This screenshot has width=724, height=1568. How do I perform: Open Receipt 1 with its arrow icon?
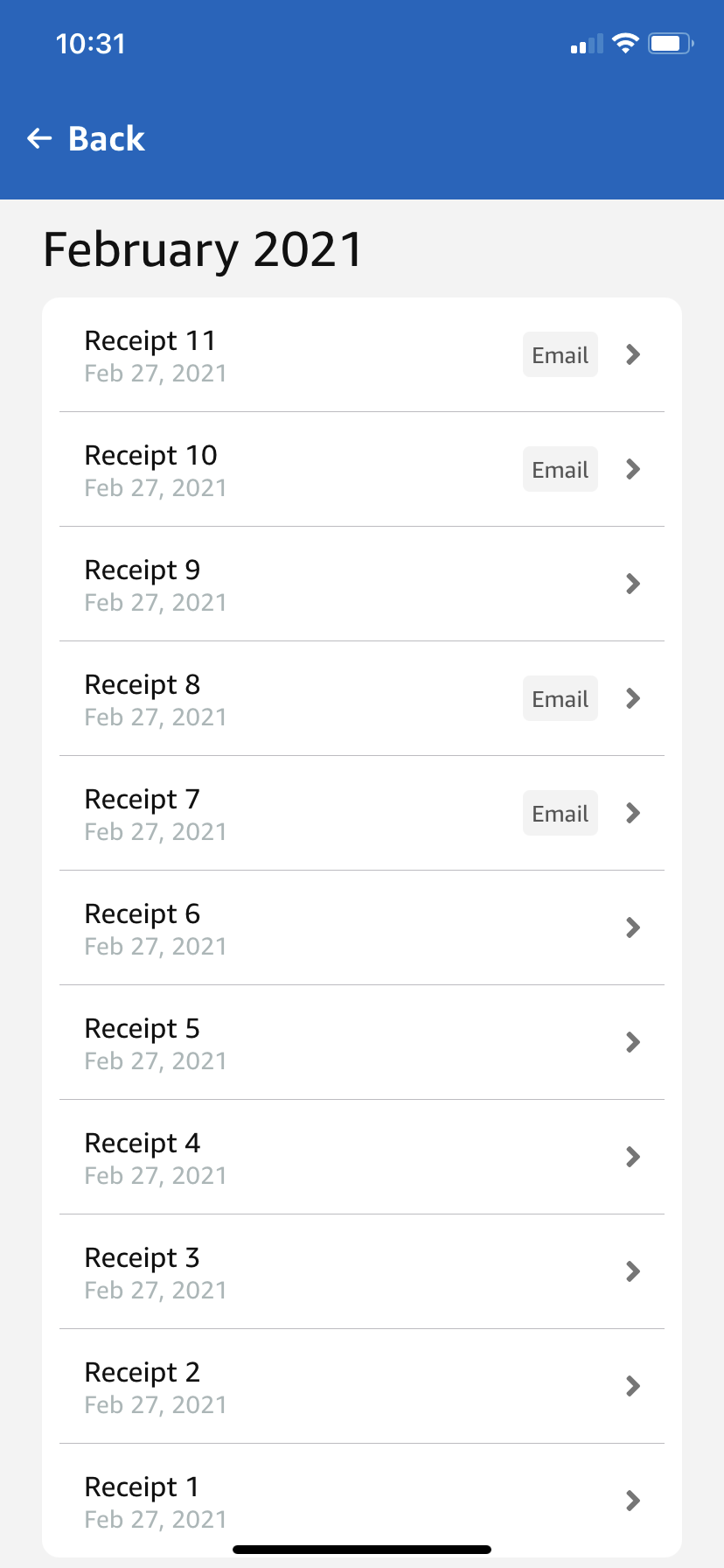(634, 1501)
